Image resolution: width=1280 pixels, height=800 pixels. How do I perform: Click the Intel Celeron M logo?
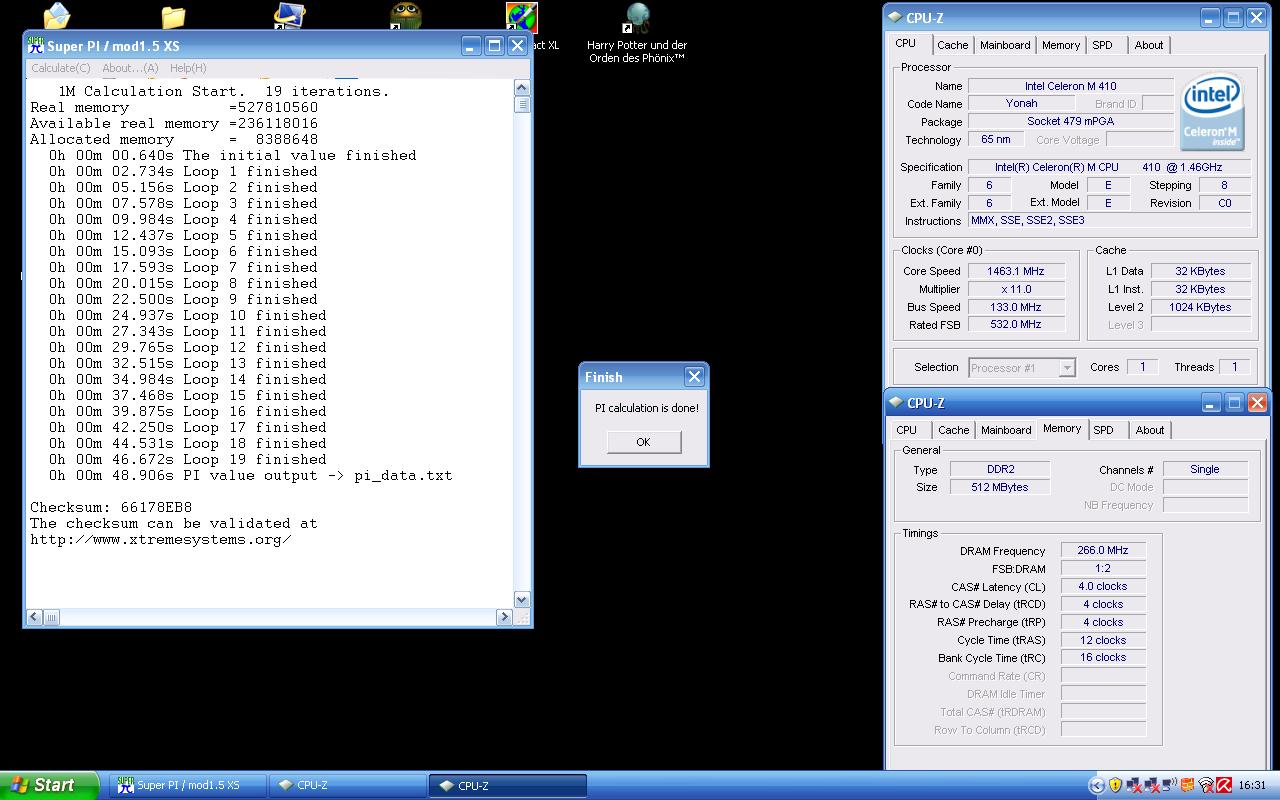(x=1212, y=112)
